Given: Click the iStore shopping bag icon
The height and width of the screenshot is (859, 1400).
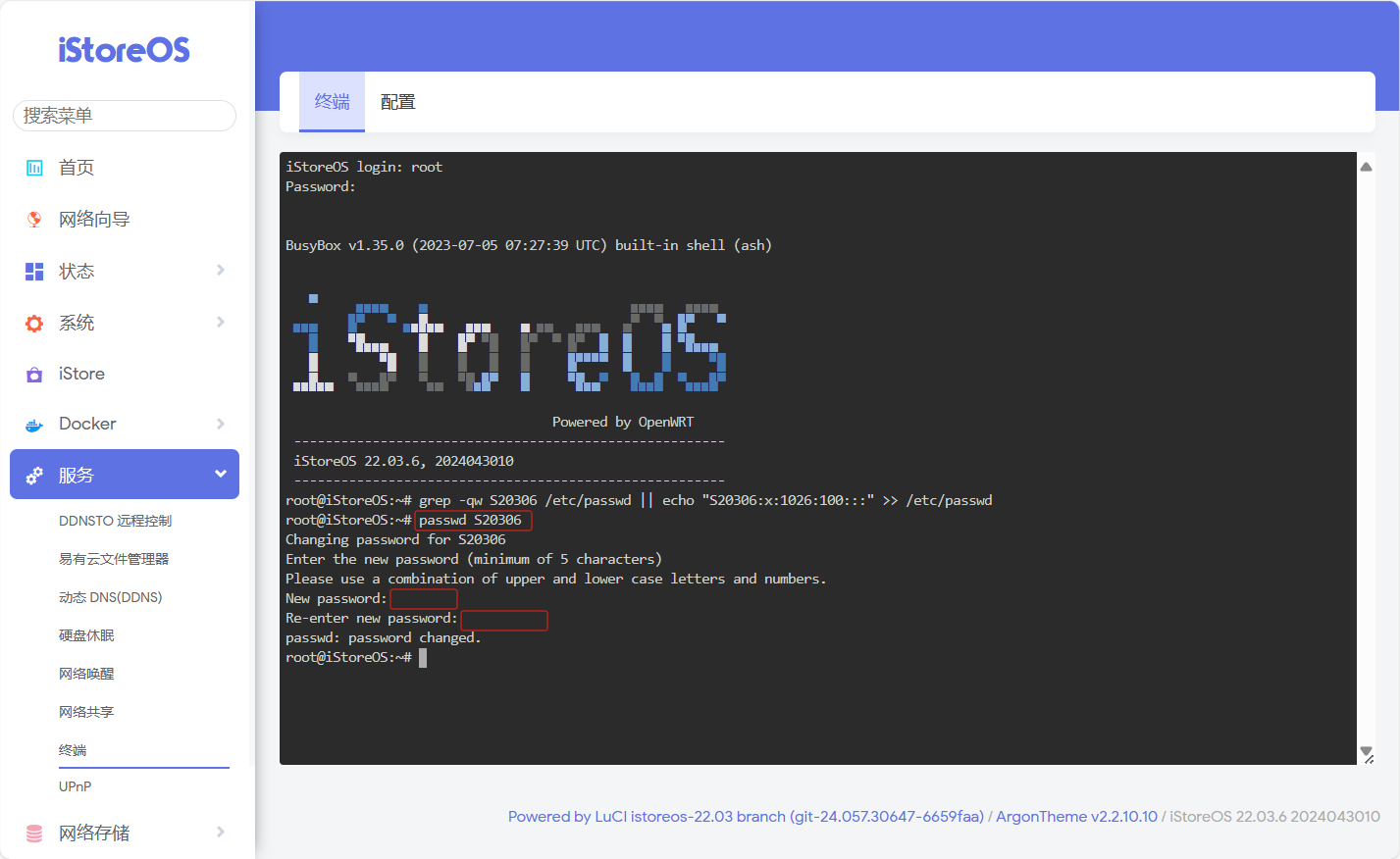Looking at the screenshot, I should pyautogui.click(x=34, y=375).
